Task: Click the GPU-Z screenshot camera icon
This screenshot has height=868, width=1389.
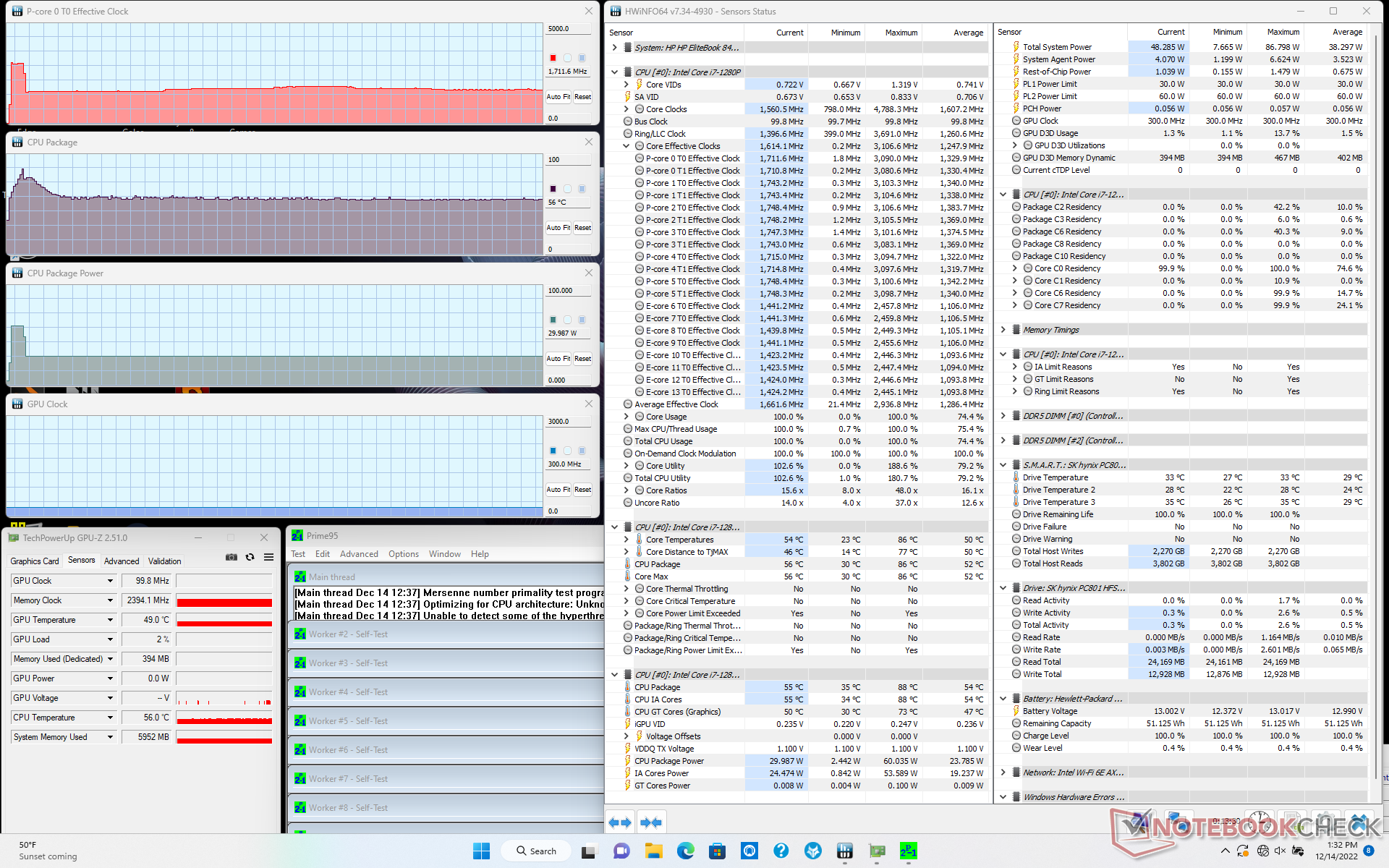Action: pos(231,557)
